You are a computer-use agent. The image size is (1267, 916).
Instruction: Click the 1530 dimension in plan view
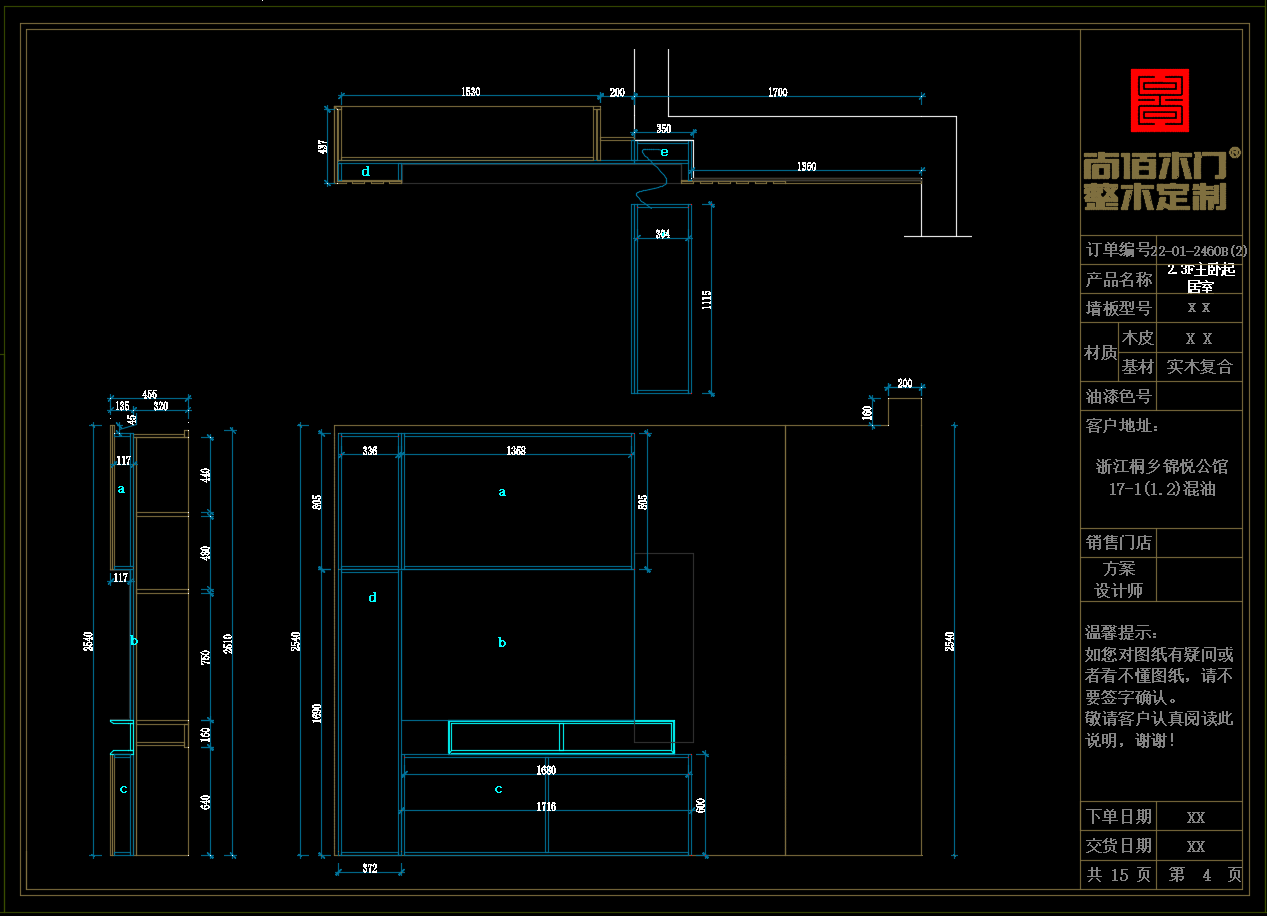tap(470, 92)
